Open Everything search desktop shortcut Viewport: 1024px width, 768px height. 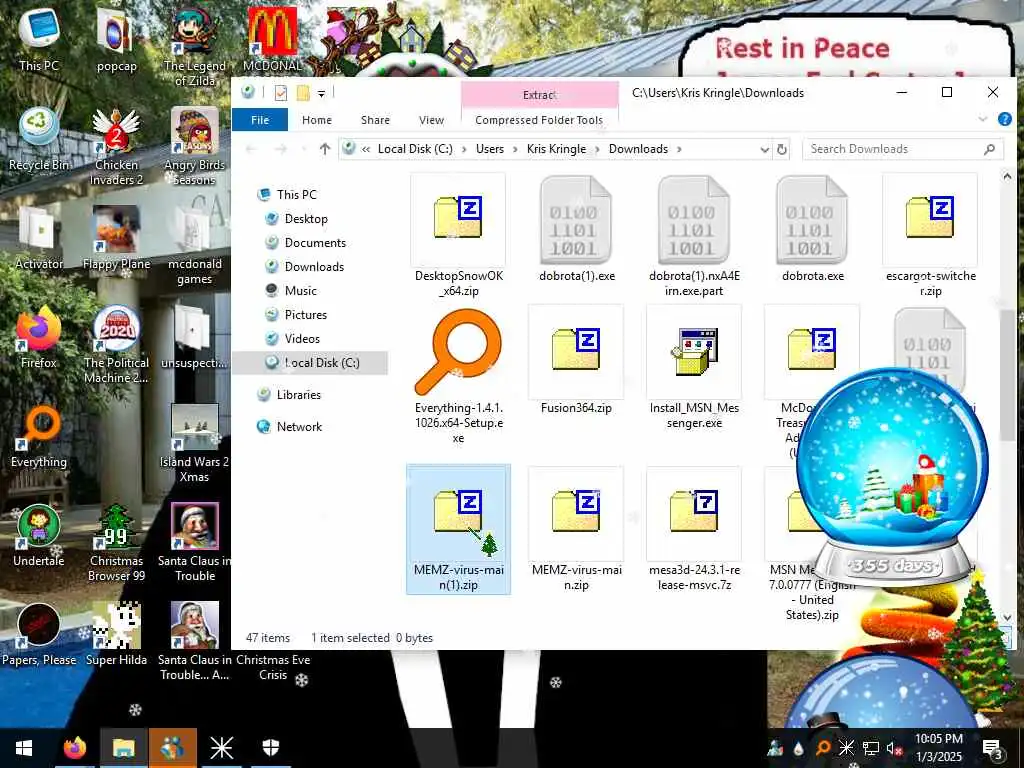tap(39, 436)
